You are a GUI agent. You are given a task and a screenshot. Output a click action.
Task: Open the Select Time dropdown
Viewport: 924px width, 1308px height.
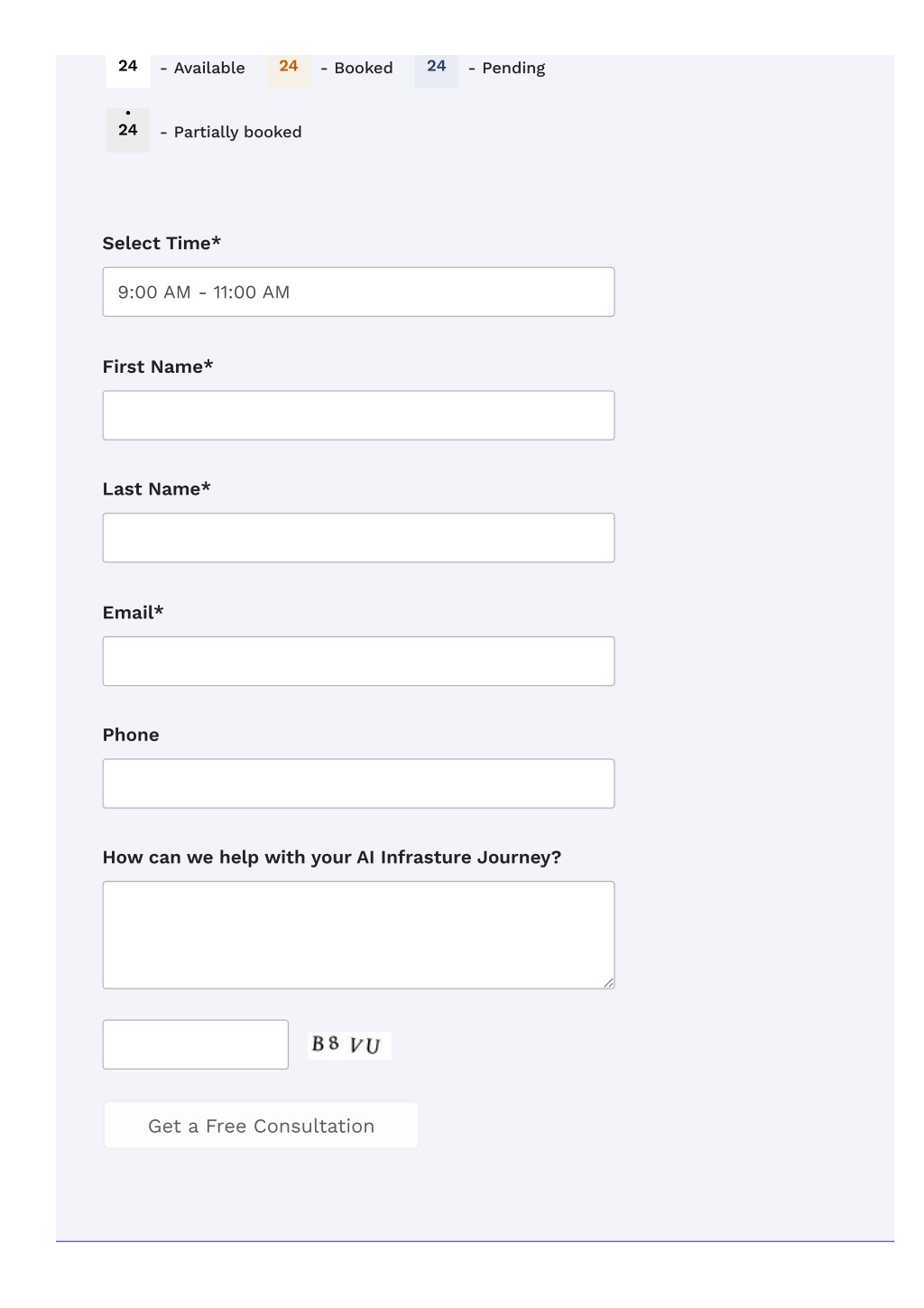(x=358, y=292)
